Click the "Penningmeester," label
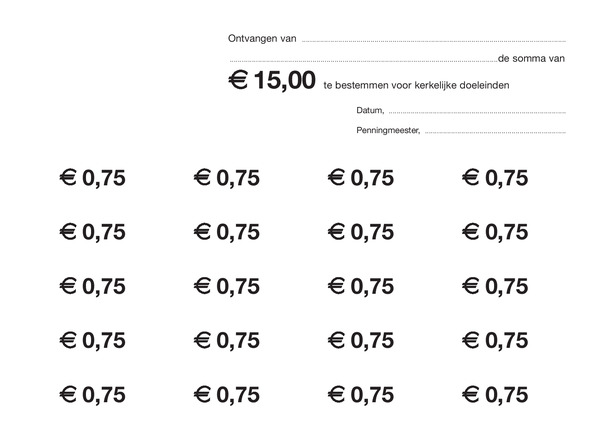 388,130
